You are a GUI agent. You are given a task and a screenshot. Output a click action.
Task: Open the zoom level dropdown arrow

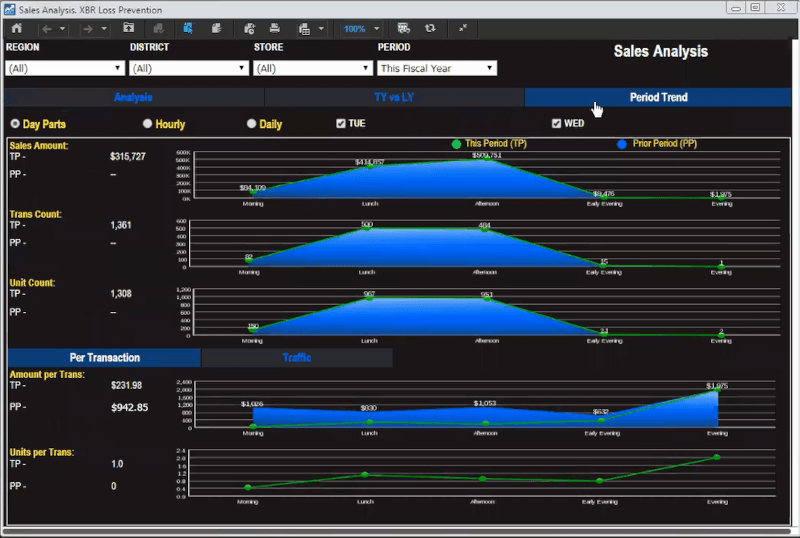(x=377, y=29)
